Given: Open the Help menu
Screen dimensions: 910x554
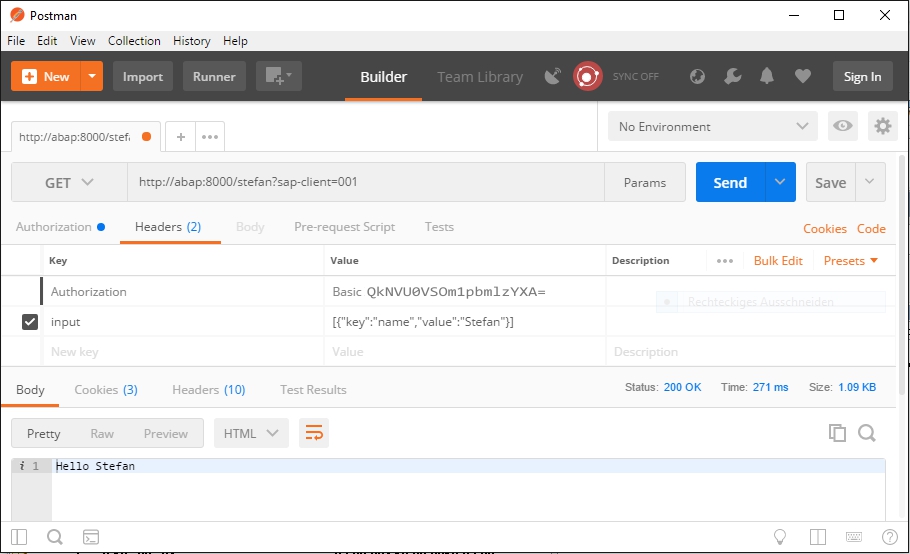Looking at the screenshot, I should [235, 41].
